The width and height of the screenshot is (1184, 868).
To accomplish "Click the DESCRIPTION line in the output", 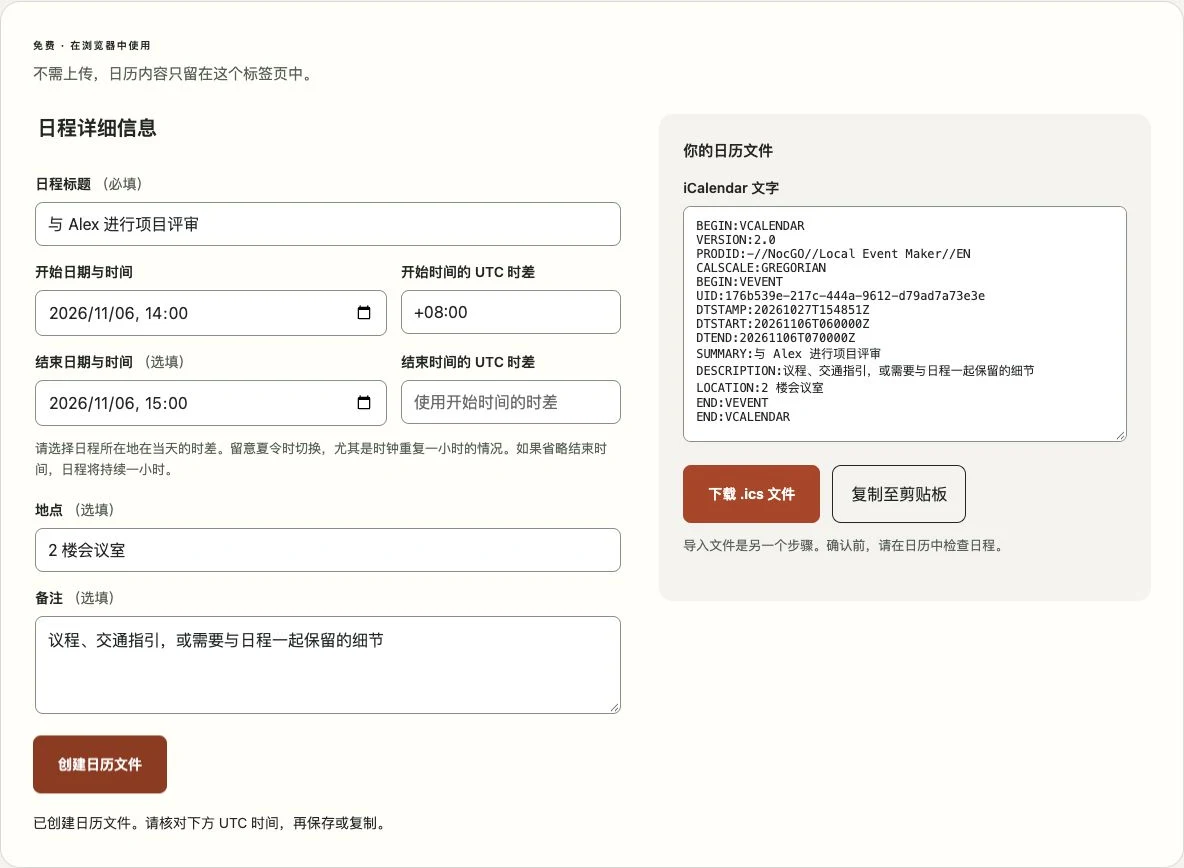I will pos(865,371).
